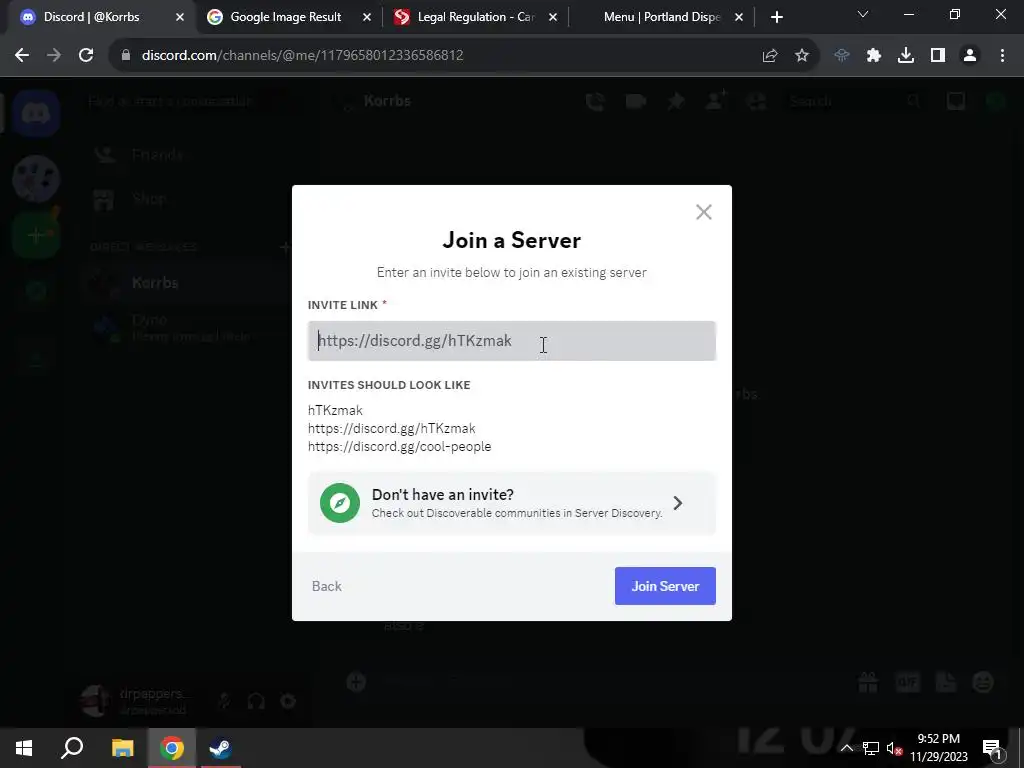Bookmark this page with star
The image size is (1024, 768).
(802, 55)
